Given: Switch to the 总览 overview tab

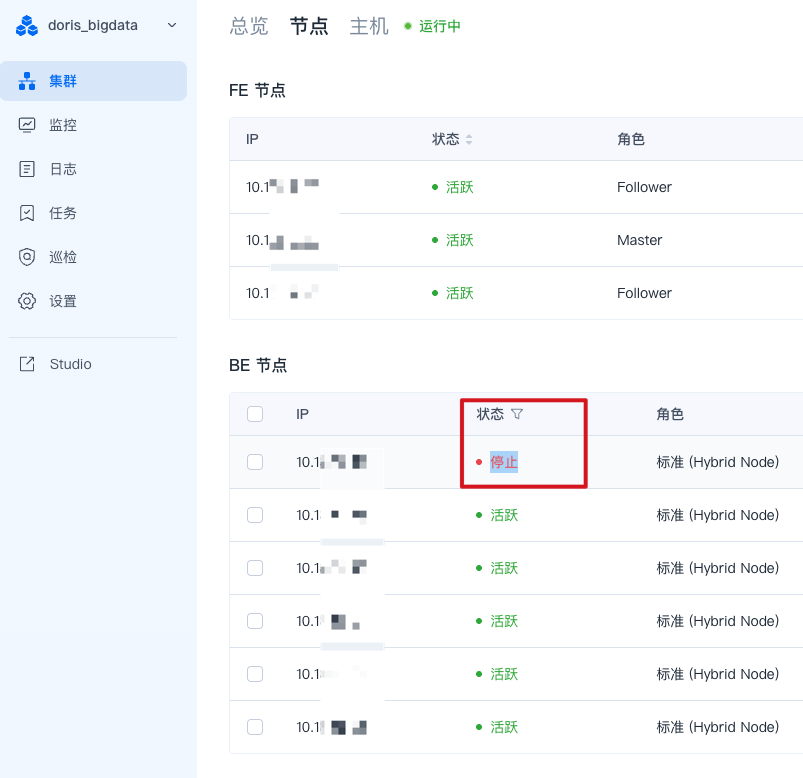Looking at the screenshot, I should (x=249, y=26).
